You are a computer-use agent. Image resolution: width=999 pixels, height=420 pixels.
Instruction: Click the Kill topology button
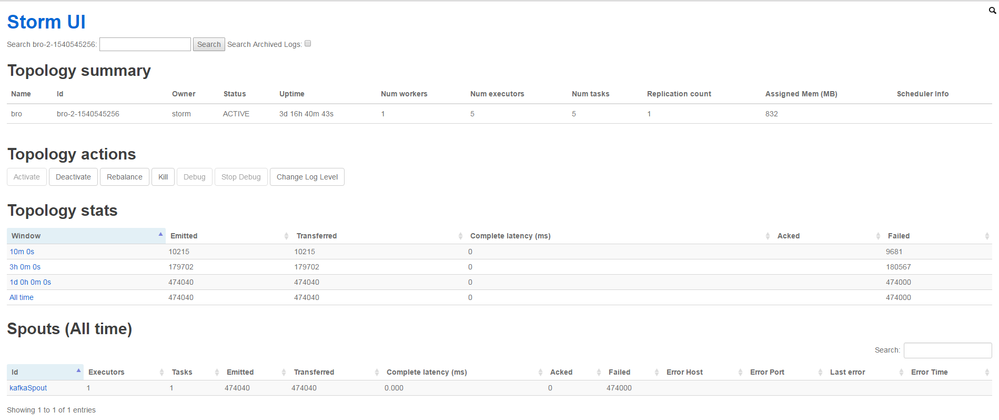[163, 177]
